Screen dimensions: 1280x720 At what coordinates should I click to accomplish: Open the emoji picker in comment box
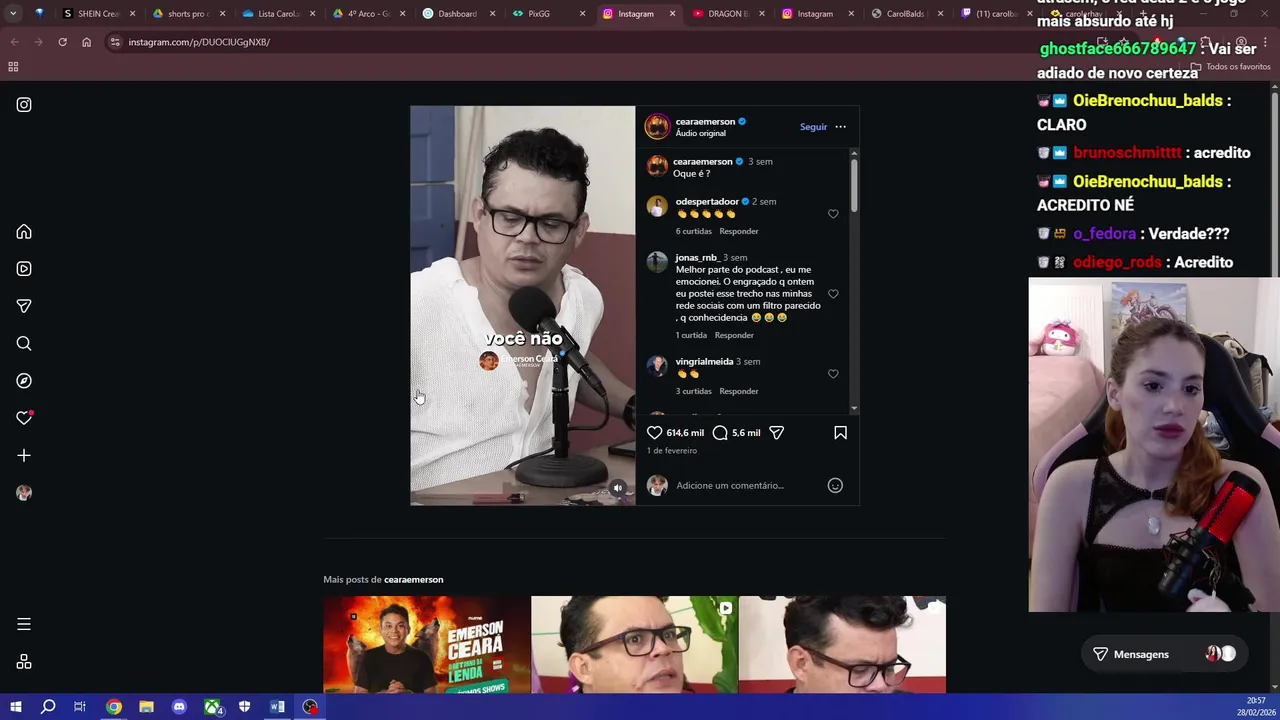point(835,485)
